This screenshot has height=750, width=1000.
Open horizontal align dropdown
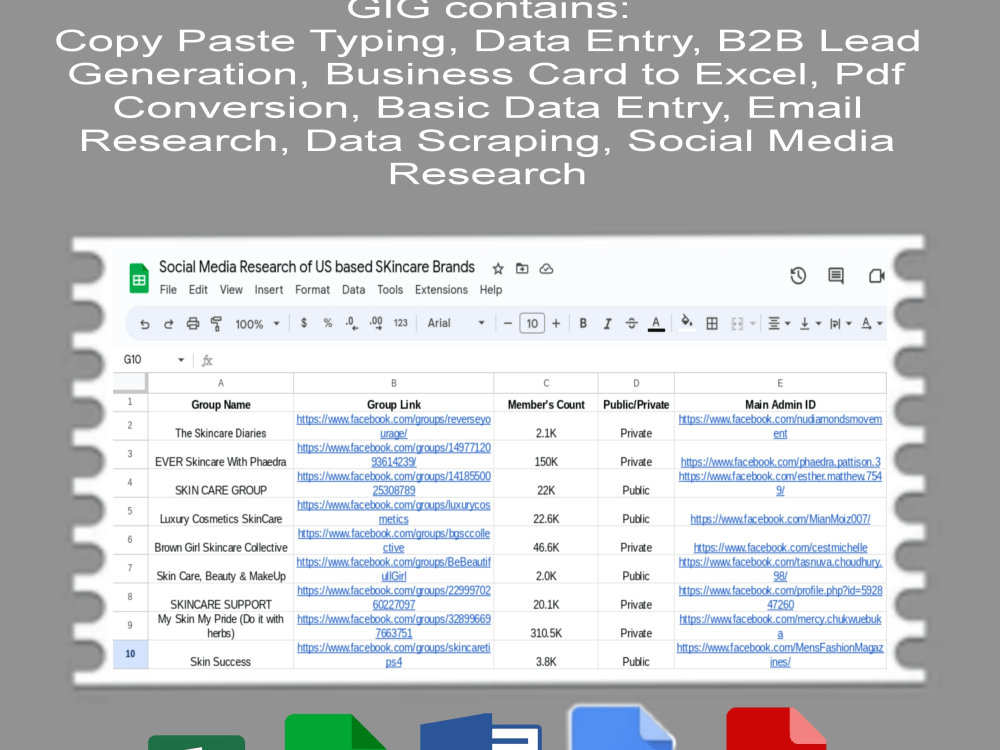[x=779, y=323]
